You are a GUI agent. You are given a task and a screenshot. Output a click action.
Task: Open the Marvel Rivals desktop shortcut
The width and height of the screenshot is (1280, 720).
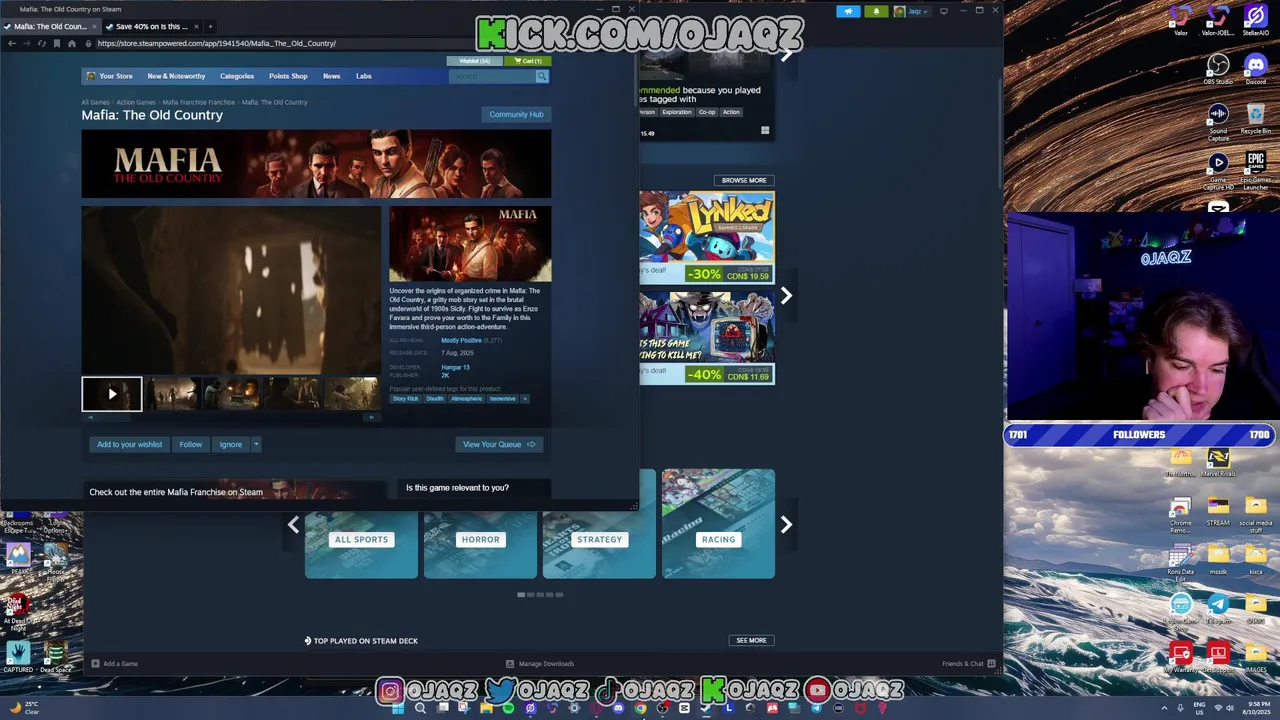tap(1217, 463)
